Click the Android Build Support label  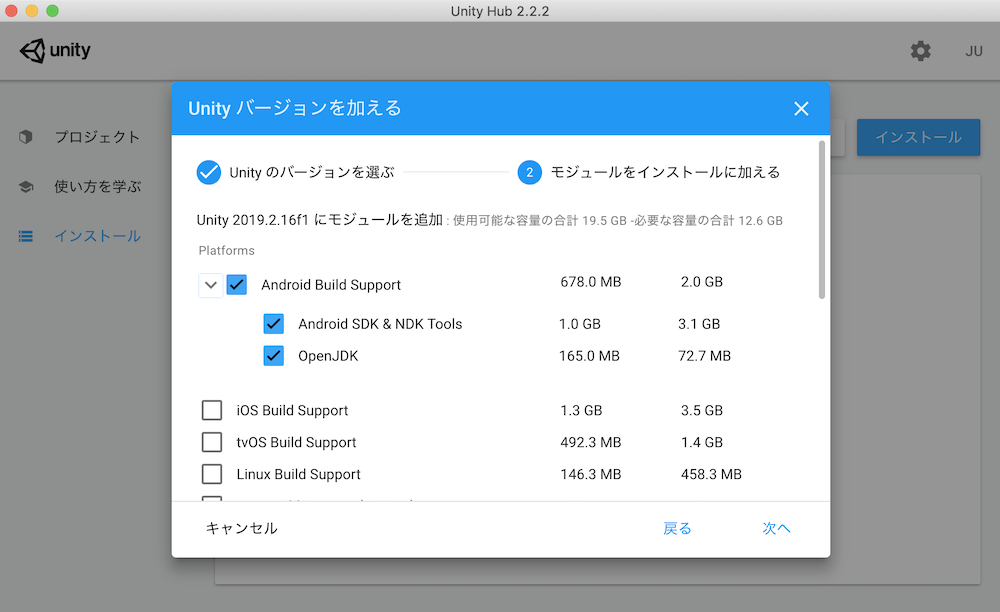coord(331,285)
